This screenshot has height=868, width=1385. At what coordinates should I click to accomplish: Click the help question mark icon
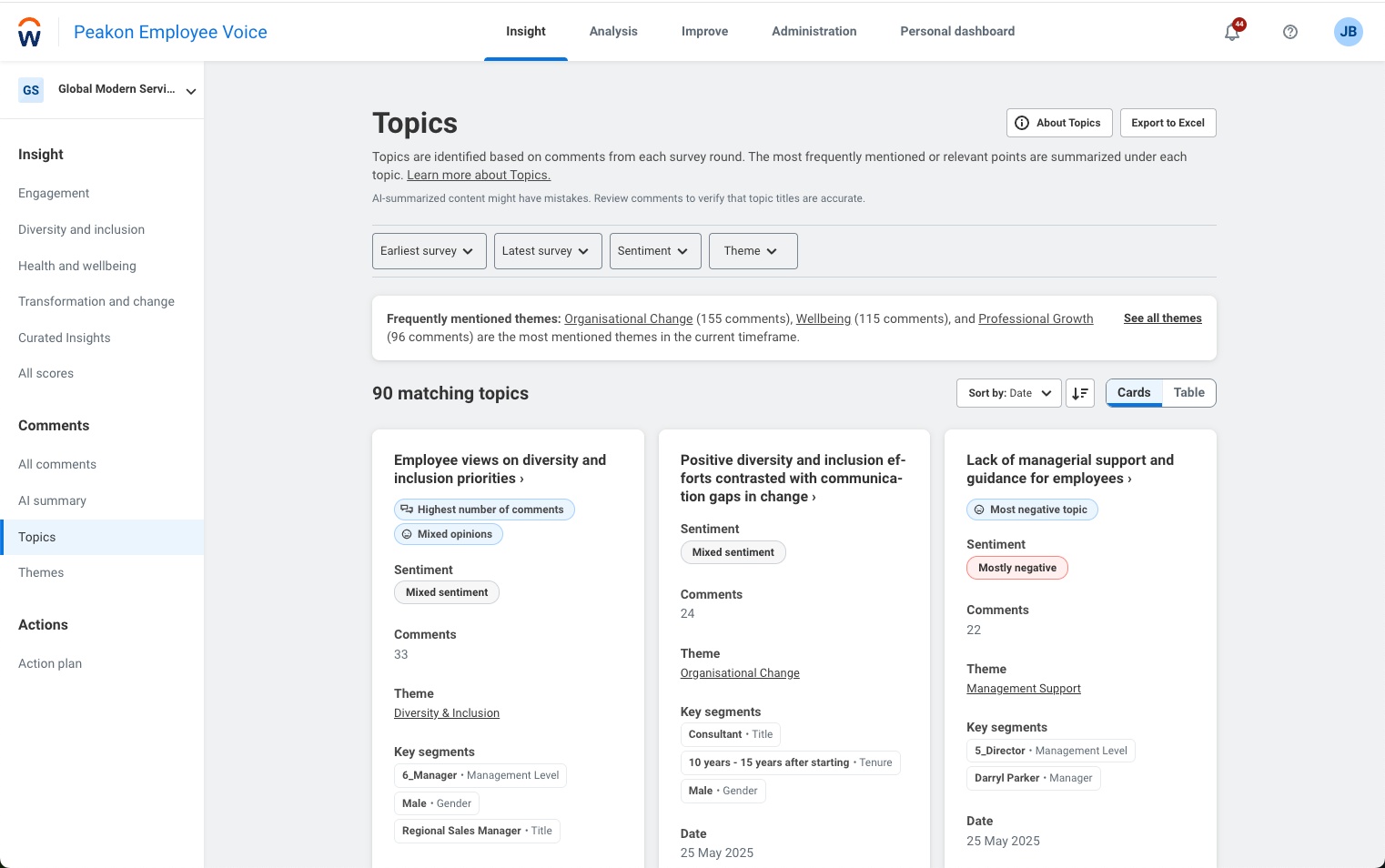[1290, 32]
